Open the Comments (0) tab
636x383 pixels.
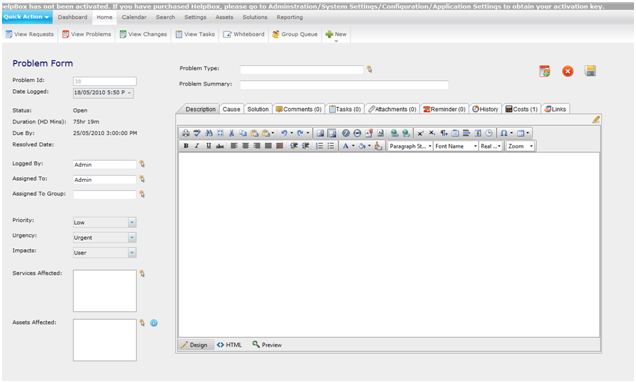(299, 109)
